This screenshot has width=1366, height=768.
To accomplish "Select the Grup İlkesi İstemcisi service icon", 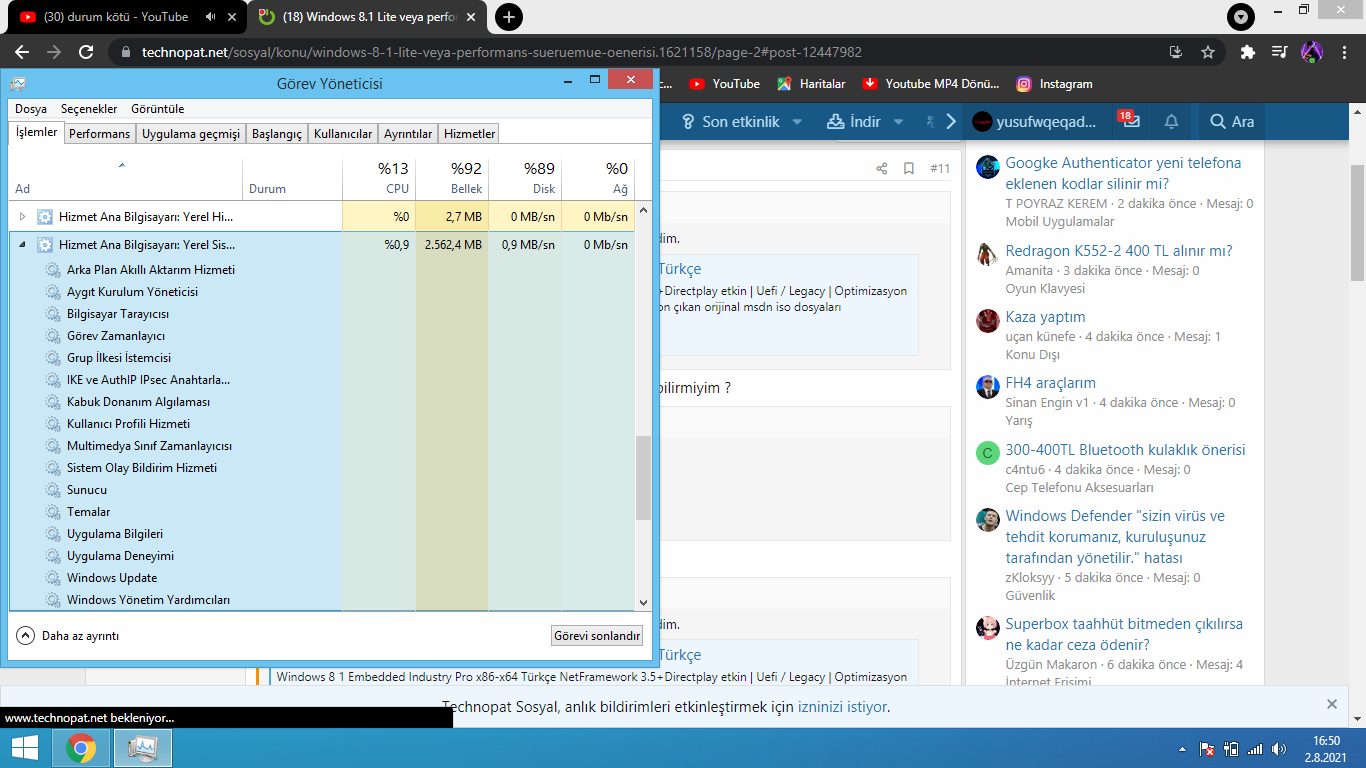I will tap(53, 358).
